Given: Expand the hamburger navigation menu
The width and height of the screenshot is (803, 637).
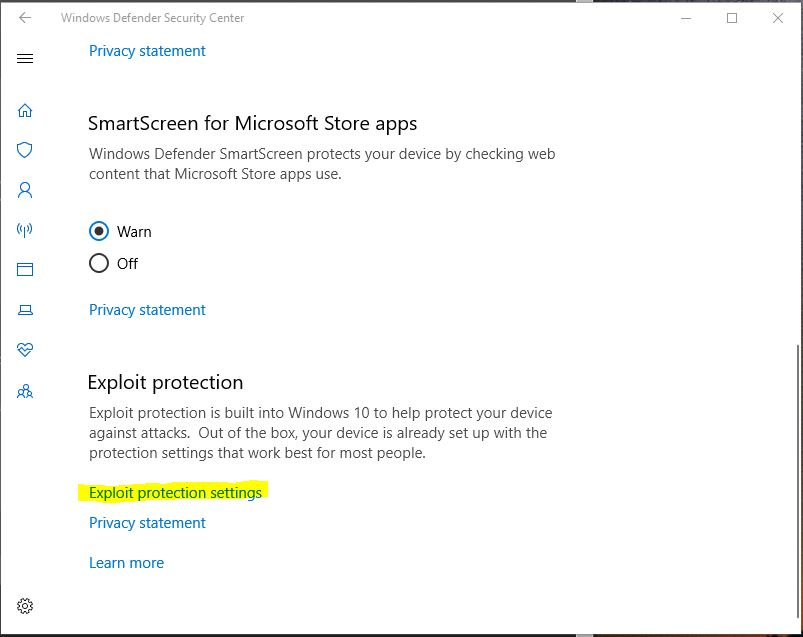Looking at the screenshot, I should (25, 58).
